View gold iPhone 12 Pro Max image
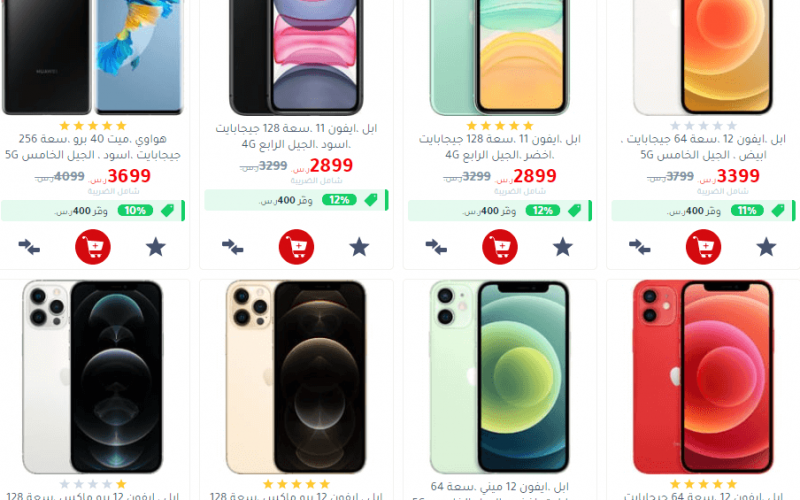The image size is (800, 500). (296, 377)
